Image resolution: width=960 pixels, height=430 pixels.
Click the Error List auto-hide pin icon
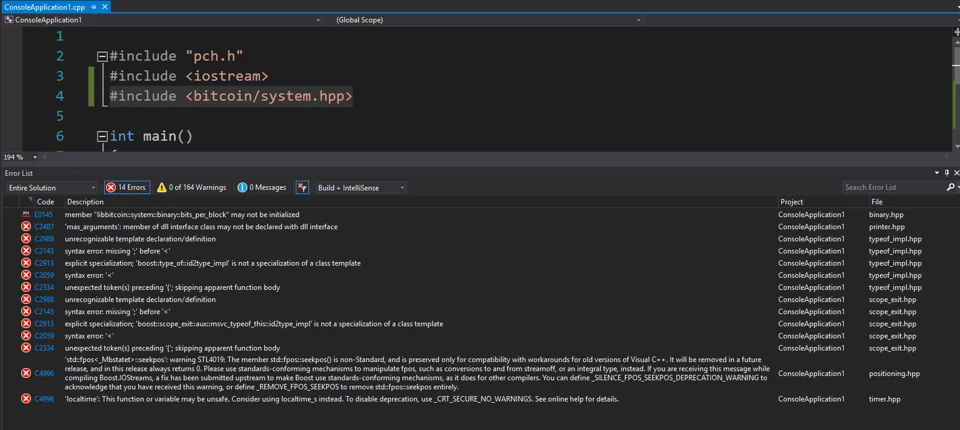click(x=947, y=173)
